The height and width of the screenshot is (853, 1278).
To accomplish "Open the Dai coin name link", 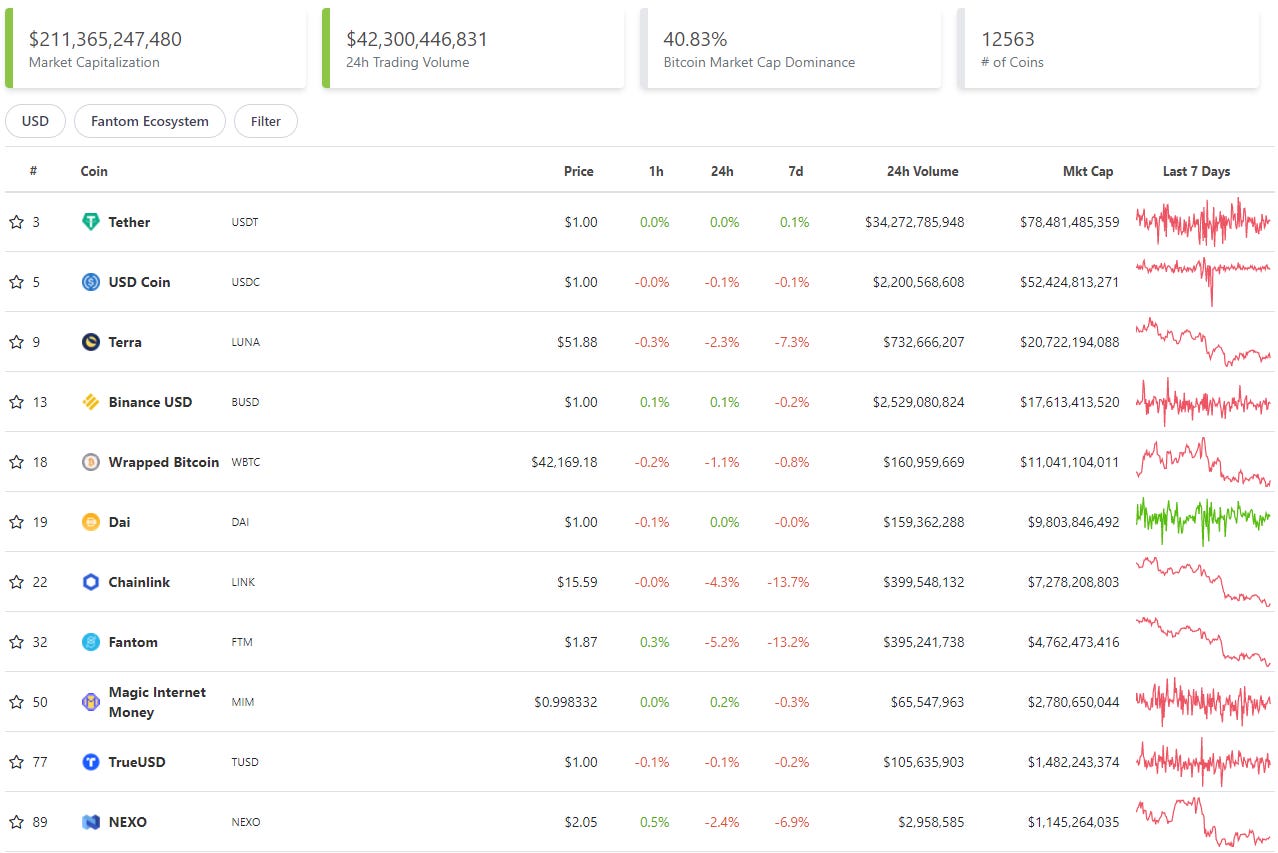I will point(119,522).
